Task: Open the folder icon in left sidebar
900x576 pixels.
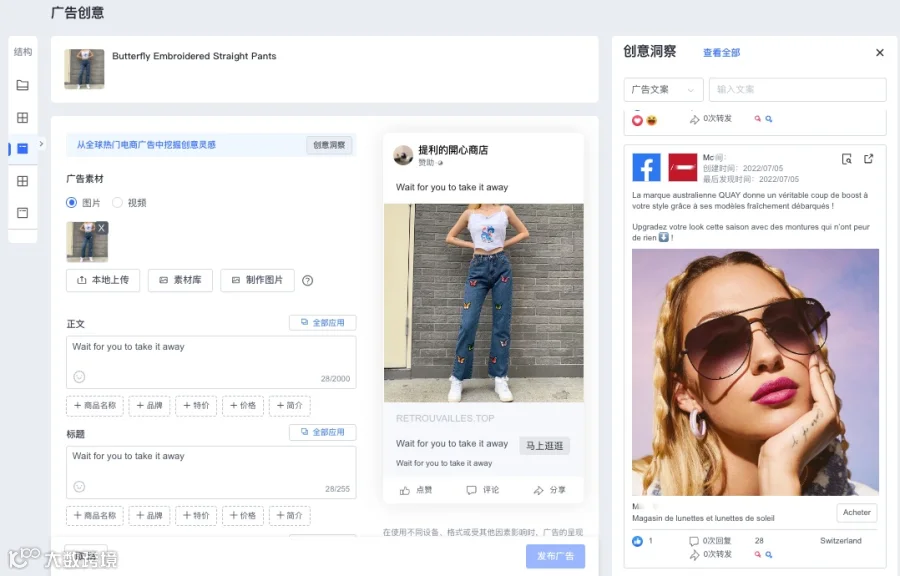Action: (x=22, y=85)
